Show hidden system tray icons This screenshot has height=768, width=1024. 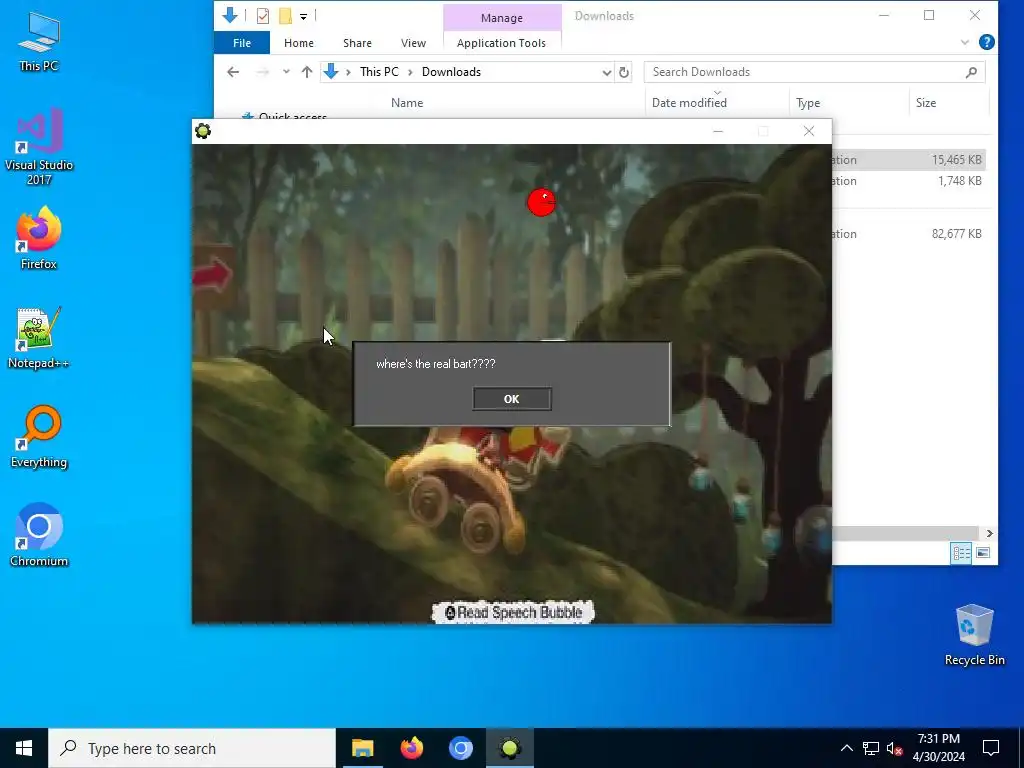tap(846, 748)
